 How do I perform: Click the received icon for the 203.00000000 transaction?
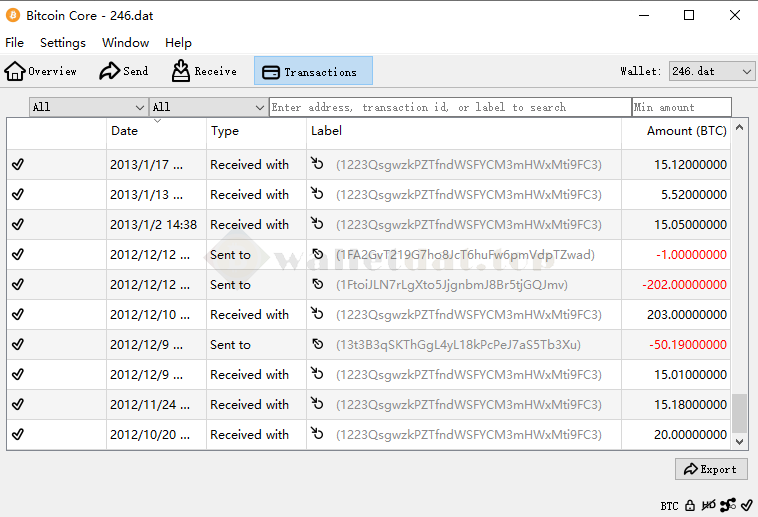point(318,315)
